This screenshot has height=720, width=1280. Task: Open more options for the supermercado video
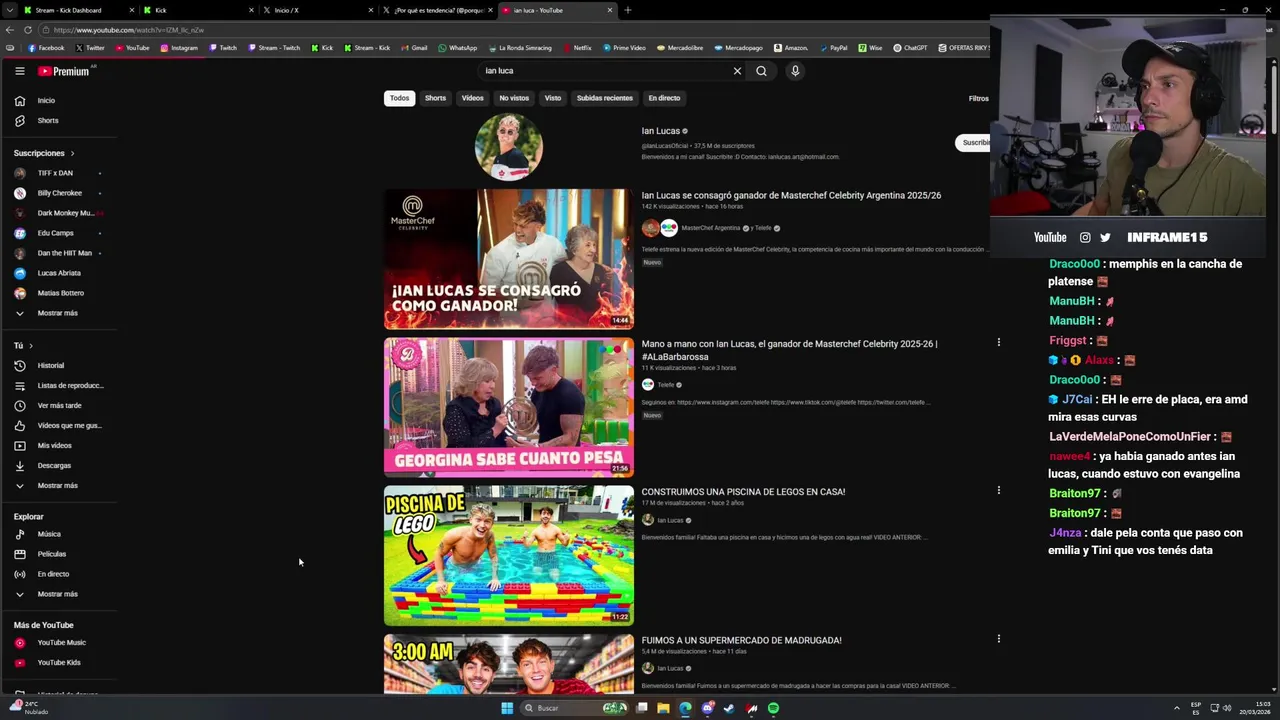click(x=998, y=638)
